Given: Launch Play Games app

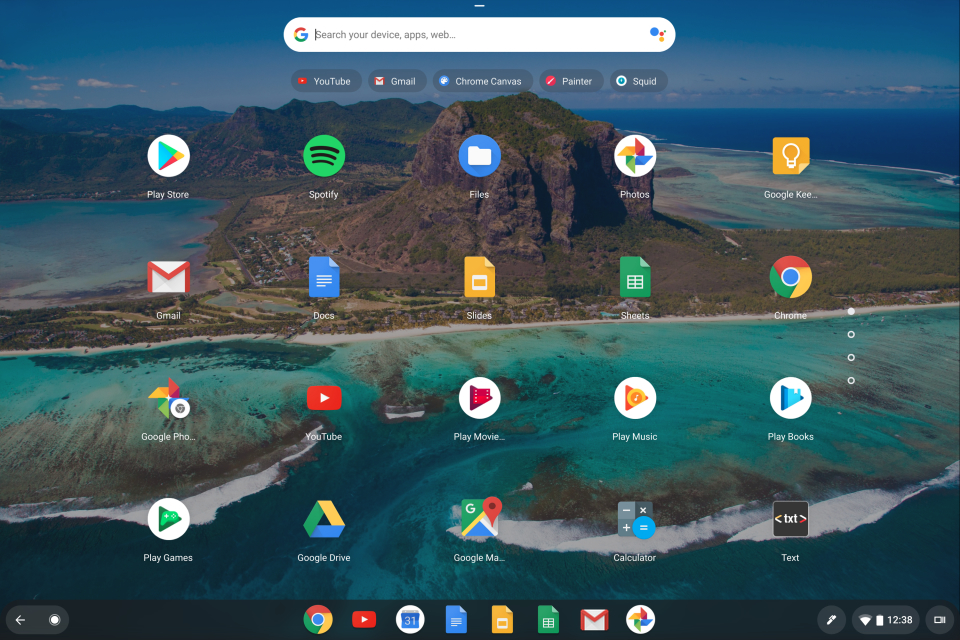Looking at the screenshot, I should [x=168, y=519].
